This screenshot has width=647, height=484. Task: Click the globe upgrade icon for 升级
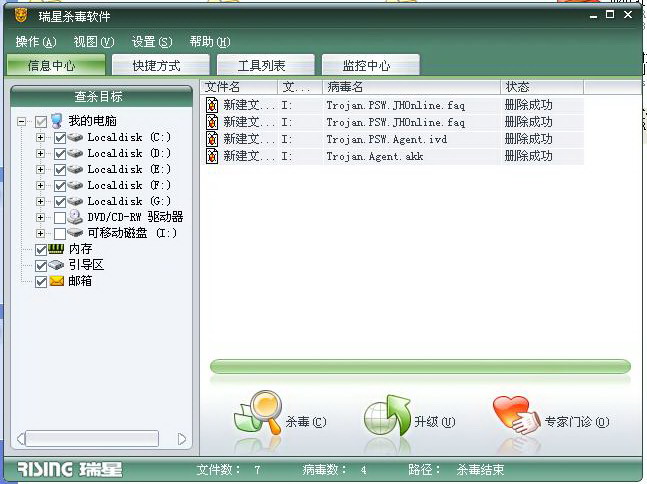tap(387, 416)
